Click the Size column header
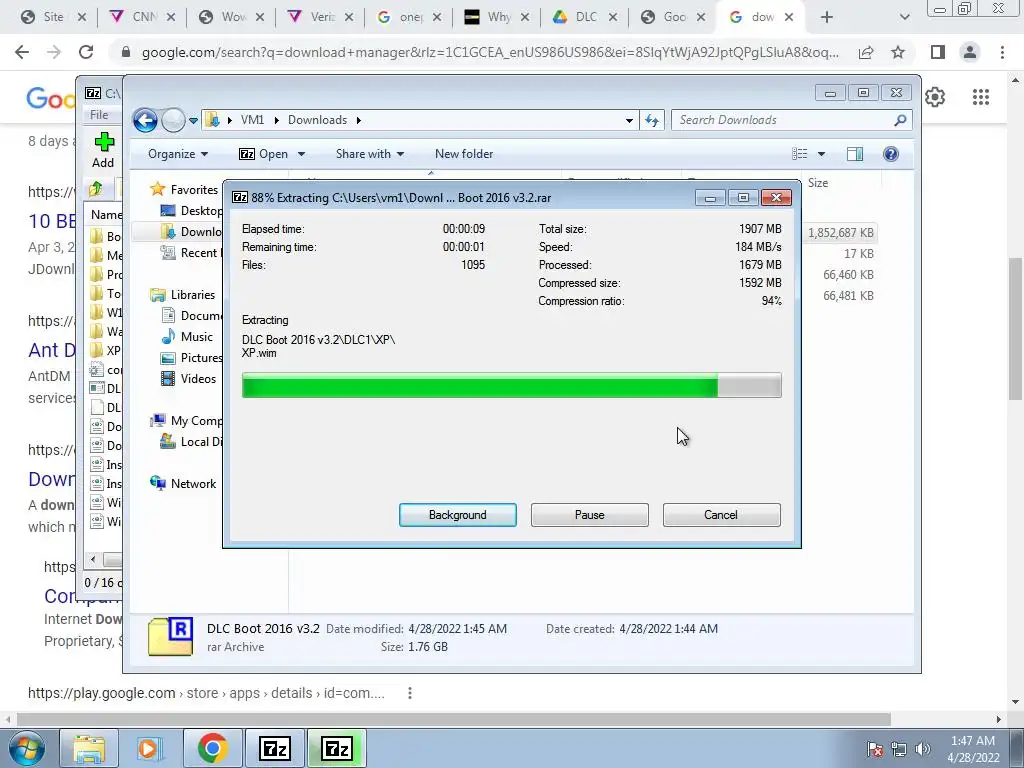 click(818, 183)
